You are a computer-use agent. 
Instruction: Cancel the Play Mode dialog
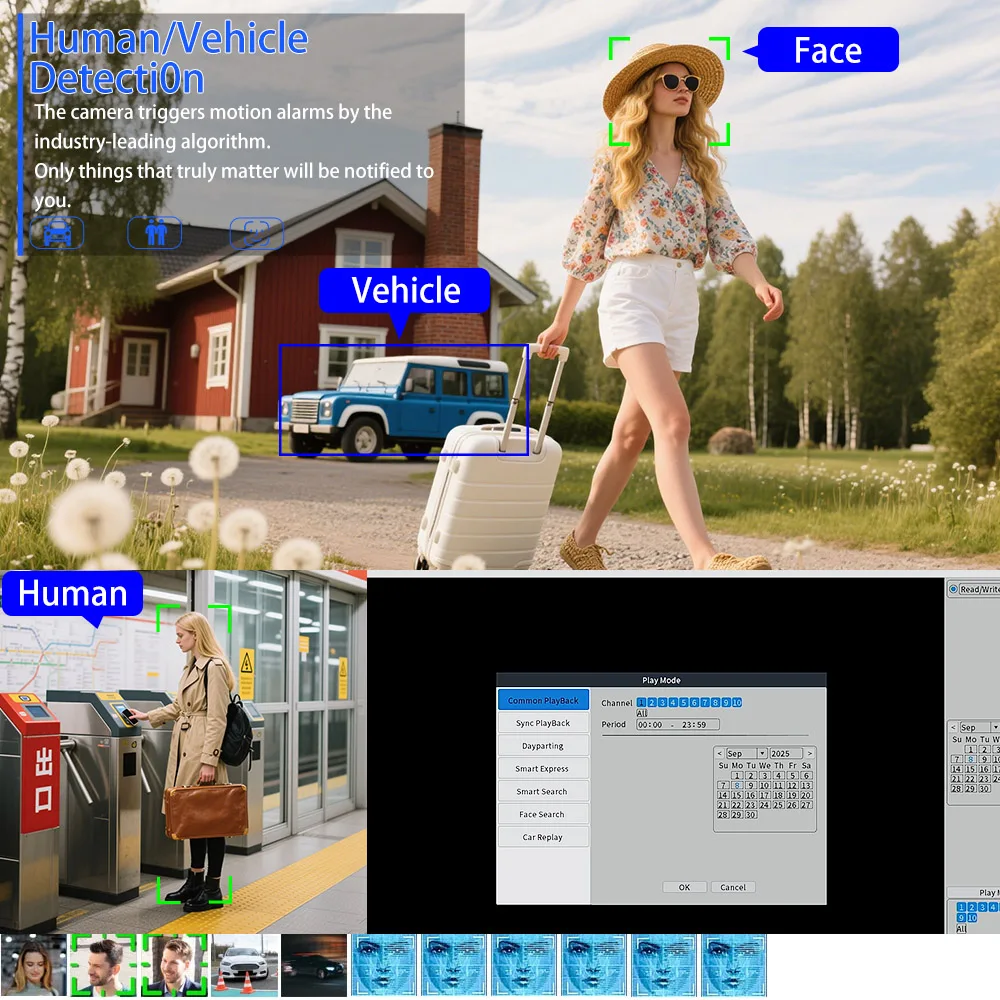point(733,887)
